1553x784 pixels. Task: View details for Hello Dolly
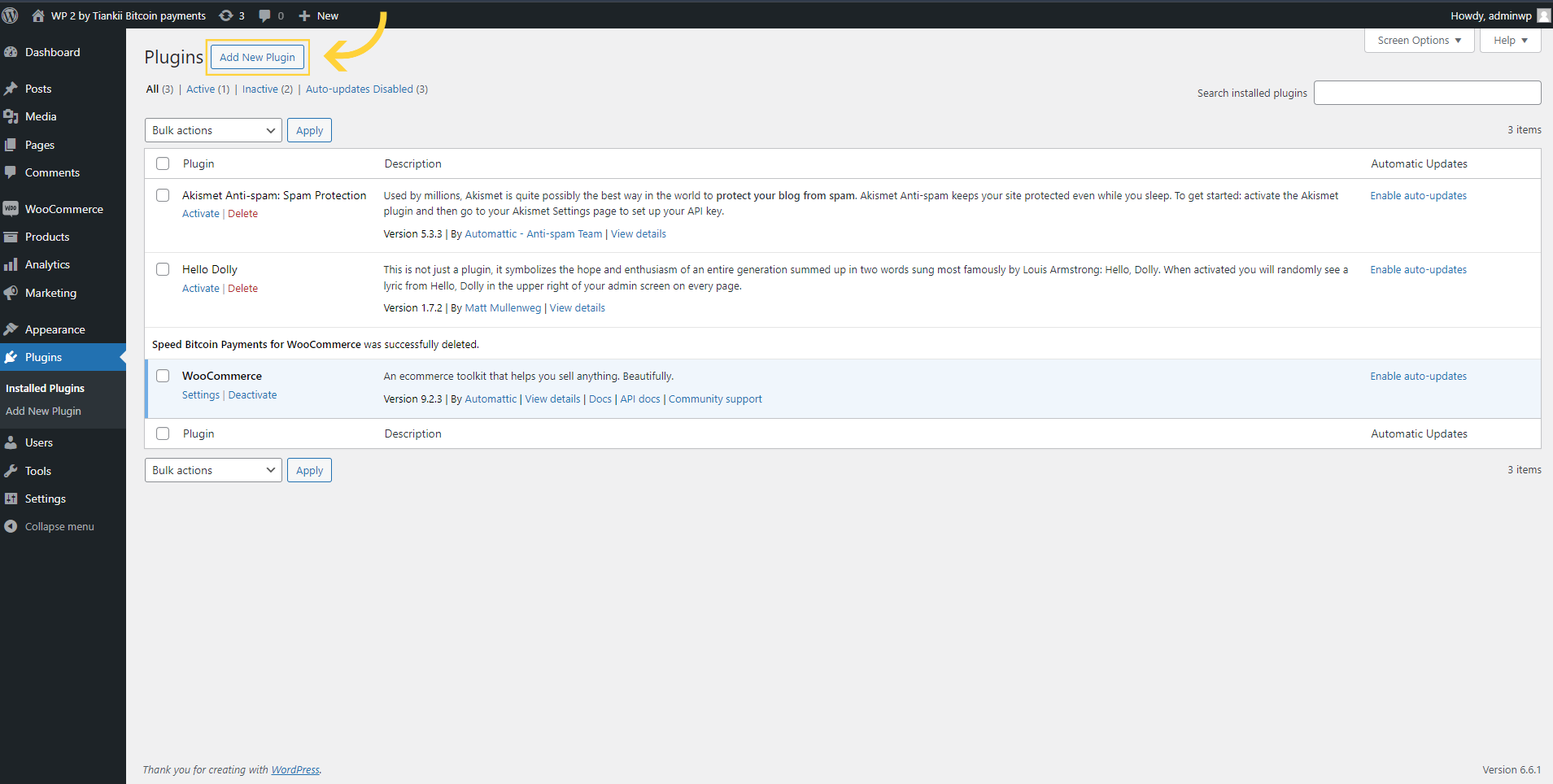(x=577, y=307)
